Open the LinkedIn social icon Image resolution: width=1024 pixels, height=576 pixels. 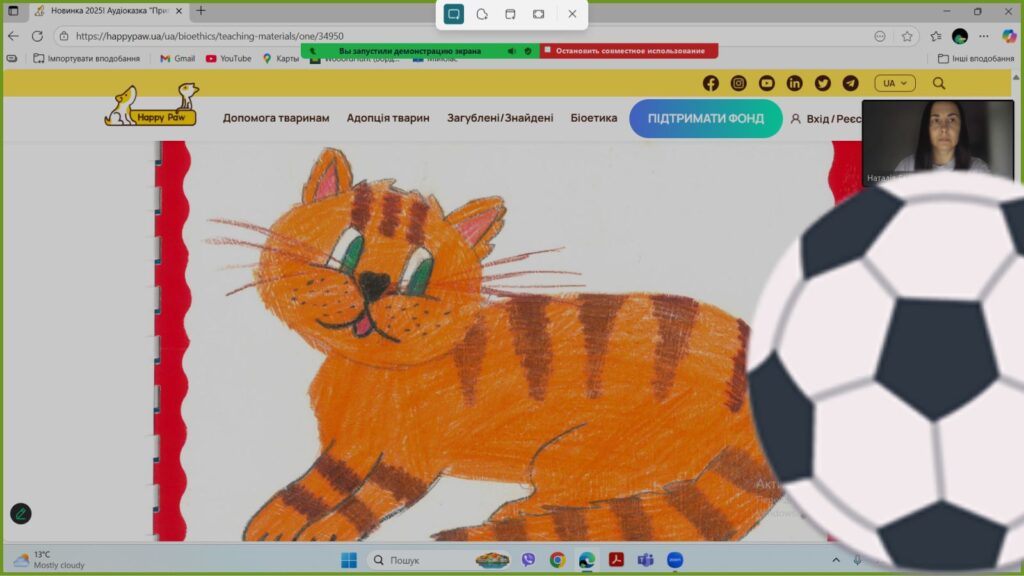click(x=794, y=83)
